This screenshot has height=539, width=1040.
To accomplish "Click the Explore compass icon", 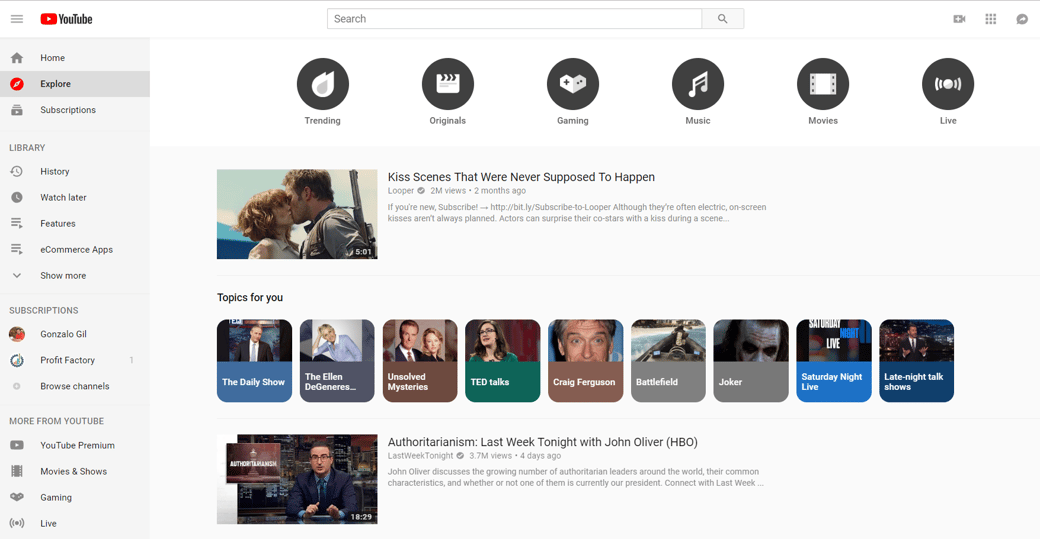I will (x=17, y=84).
